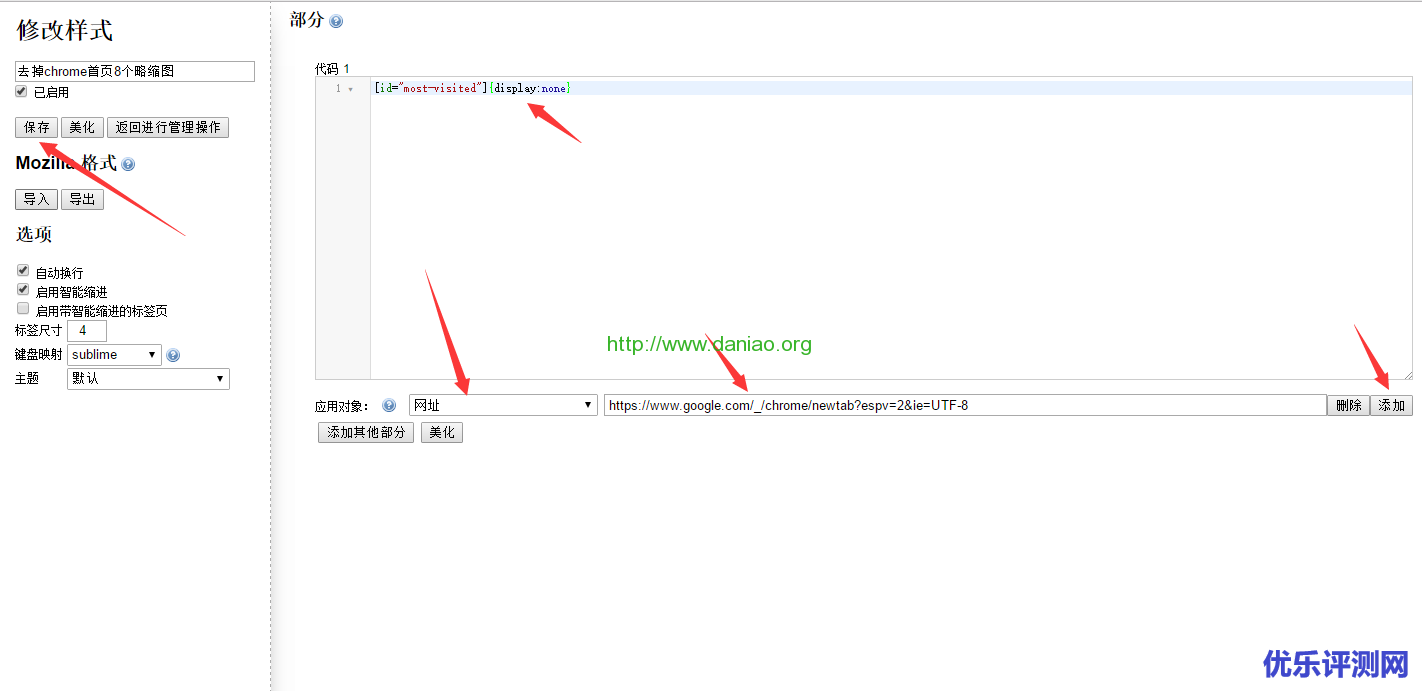Toggle the 自动换行 checkbox

coord(23,271)
